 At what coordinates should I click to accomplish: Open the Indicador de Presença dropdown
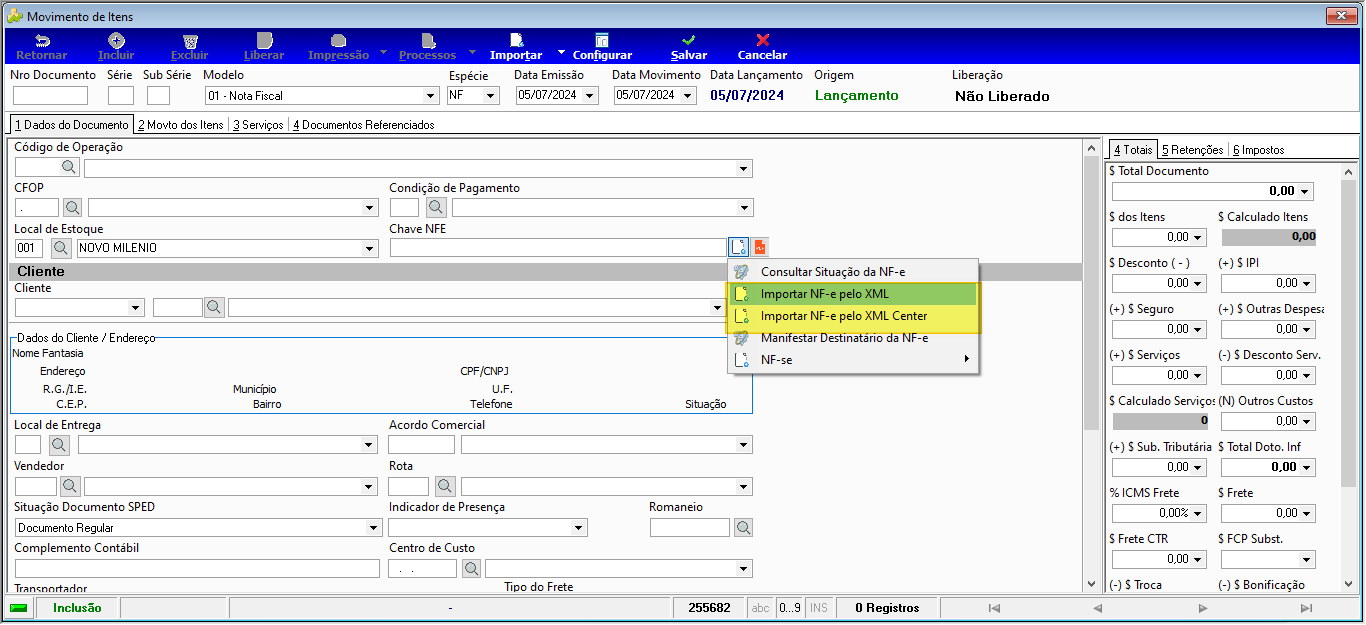578,527
